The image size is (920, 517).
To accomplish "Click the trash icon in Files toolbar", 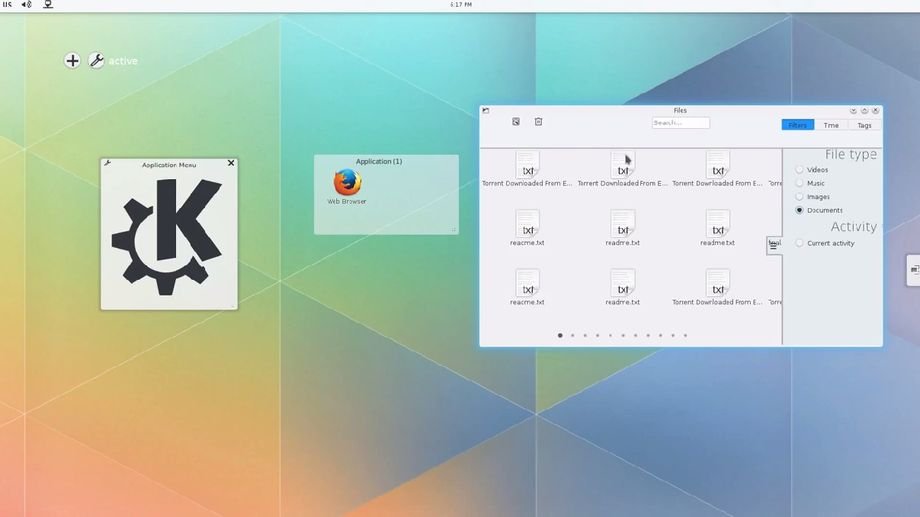I will (x=538, y=122).
